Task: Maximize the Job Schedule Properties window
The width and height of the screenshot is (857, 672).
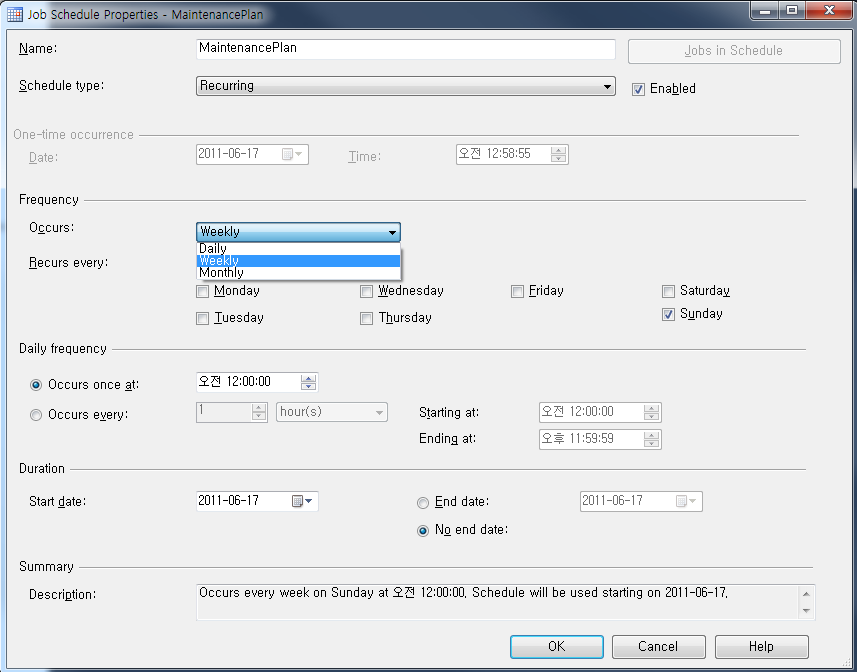Action: pyautogui.click(x=791, y=10)
